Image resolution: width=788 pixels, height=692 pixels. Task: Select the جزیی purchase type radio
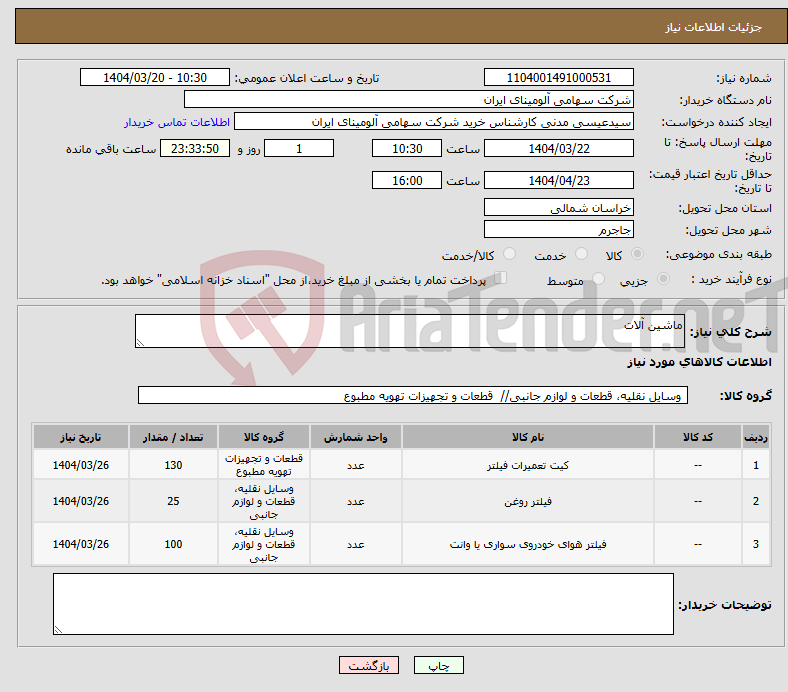[x=663, y=278]
